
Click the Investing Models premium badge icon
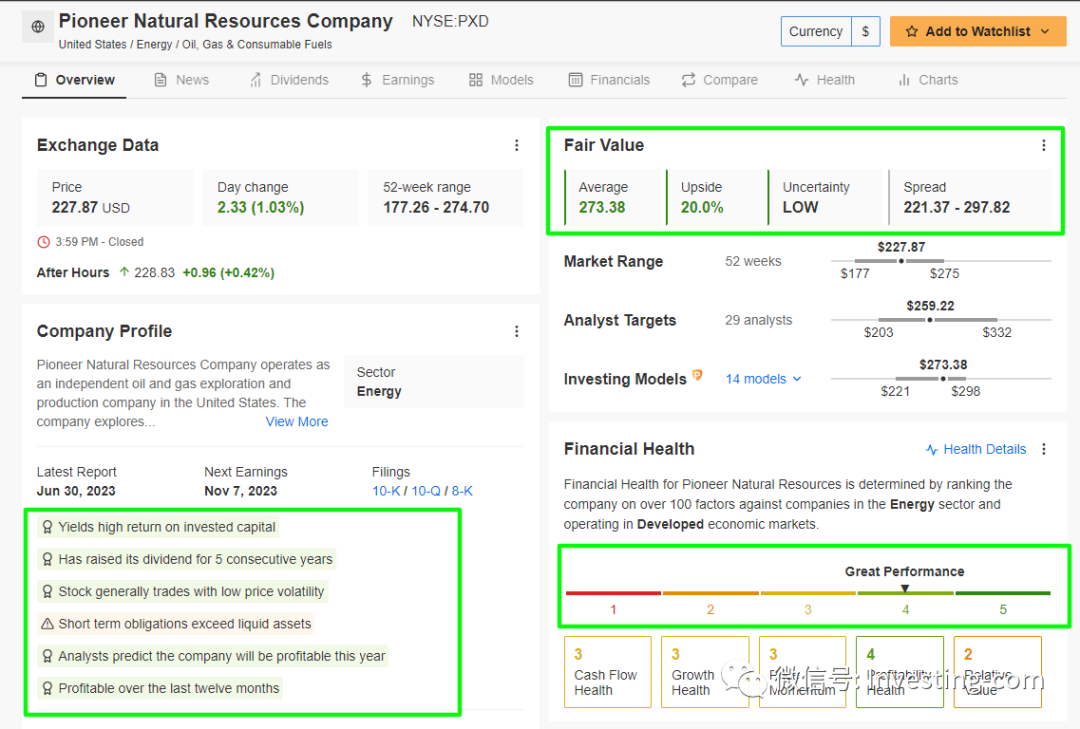pyautogui.click(x=698, y=376)
